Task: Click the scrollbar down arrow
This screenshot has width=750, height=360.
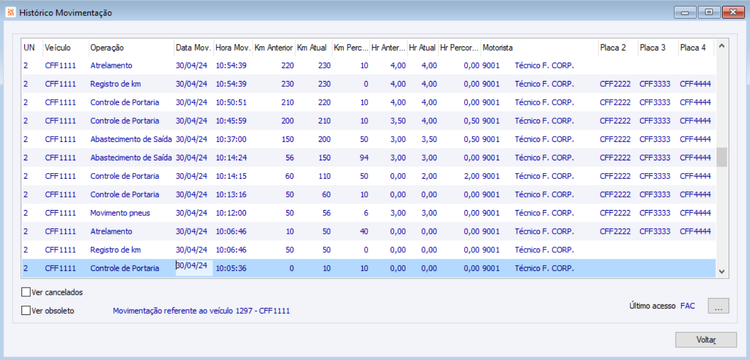Action: [x=721, y=271]
